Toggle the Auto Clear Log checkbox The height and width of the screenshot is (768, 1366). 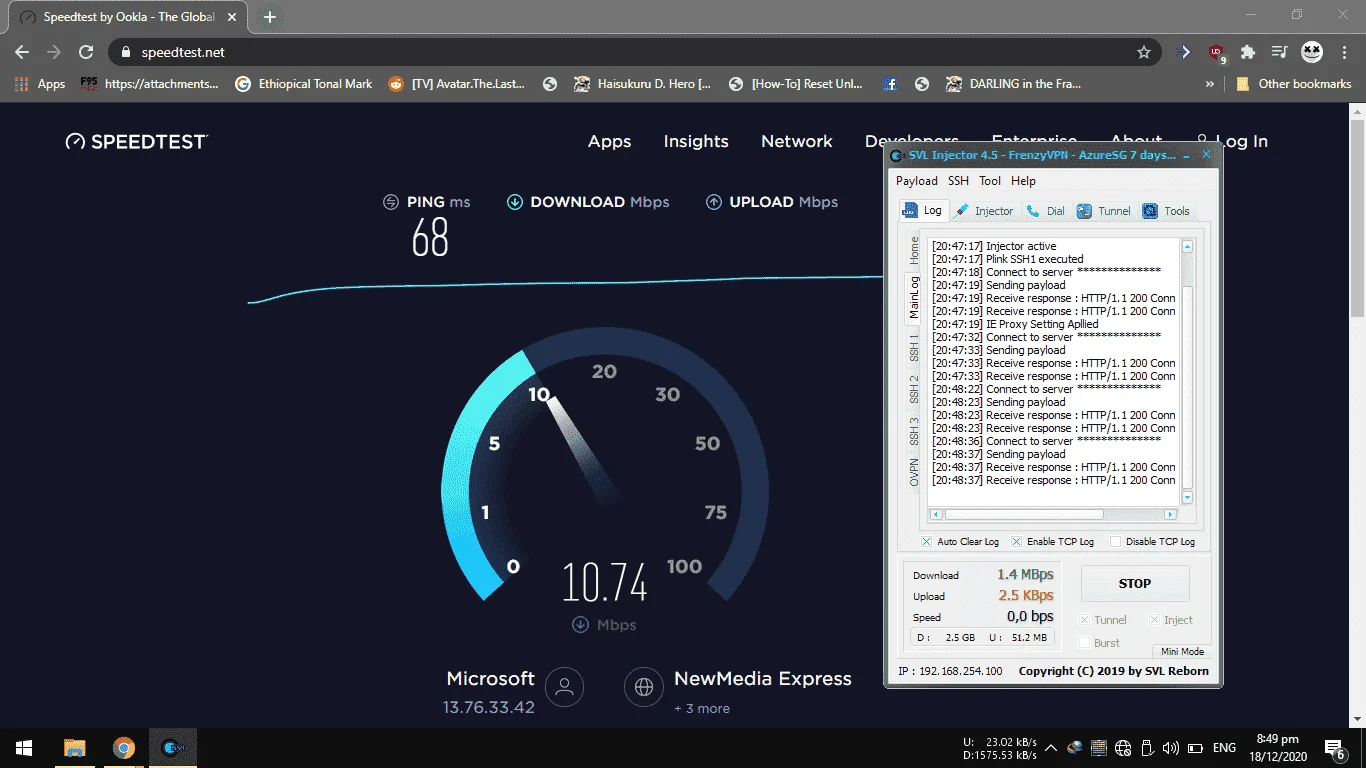click(927, 542)
